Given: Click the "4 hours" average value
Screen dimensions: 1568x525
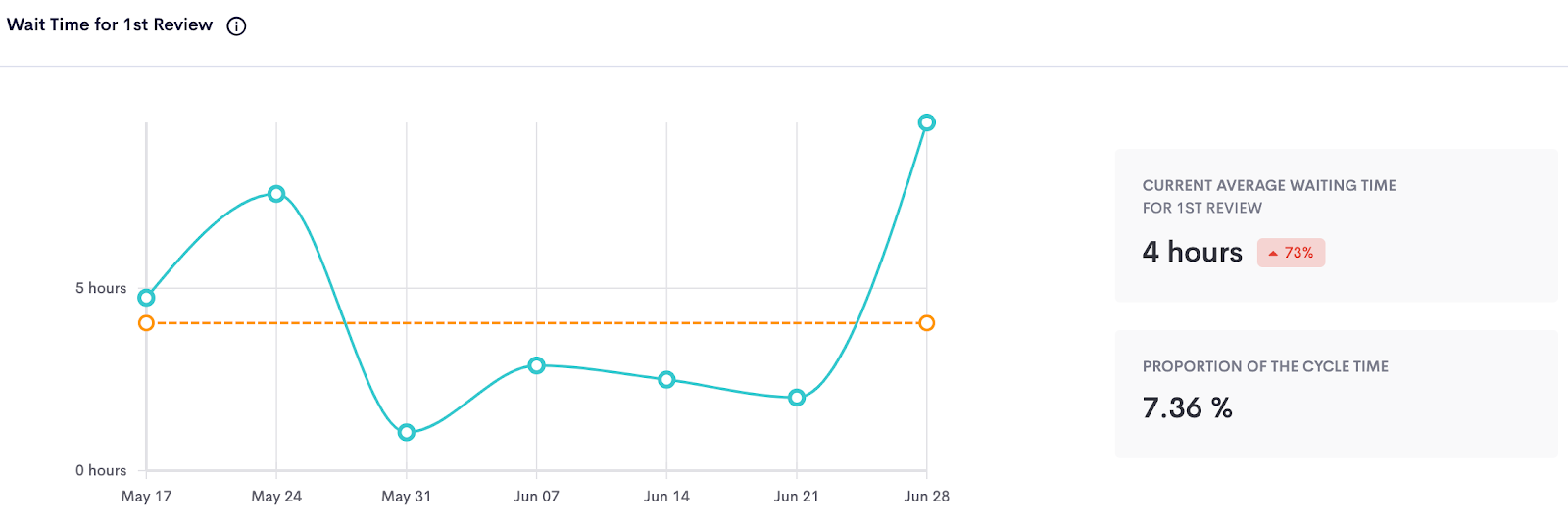Looking at the screenshot, I should tap(1192, 253).
